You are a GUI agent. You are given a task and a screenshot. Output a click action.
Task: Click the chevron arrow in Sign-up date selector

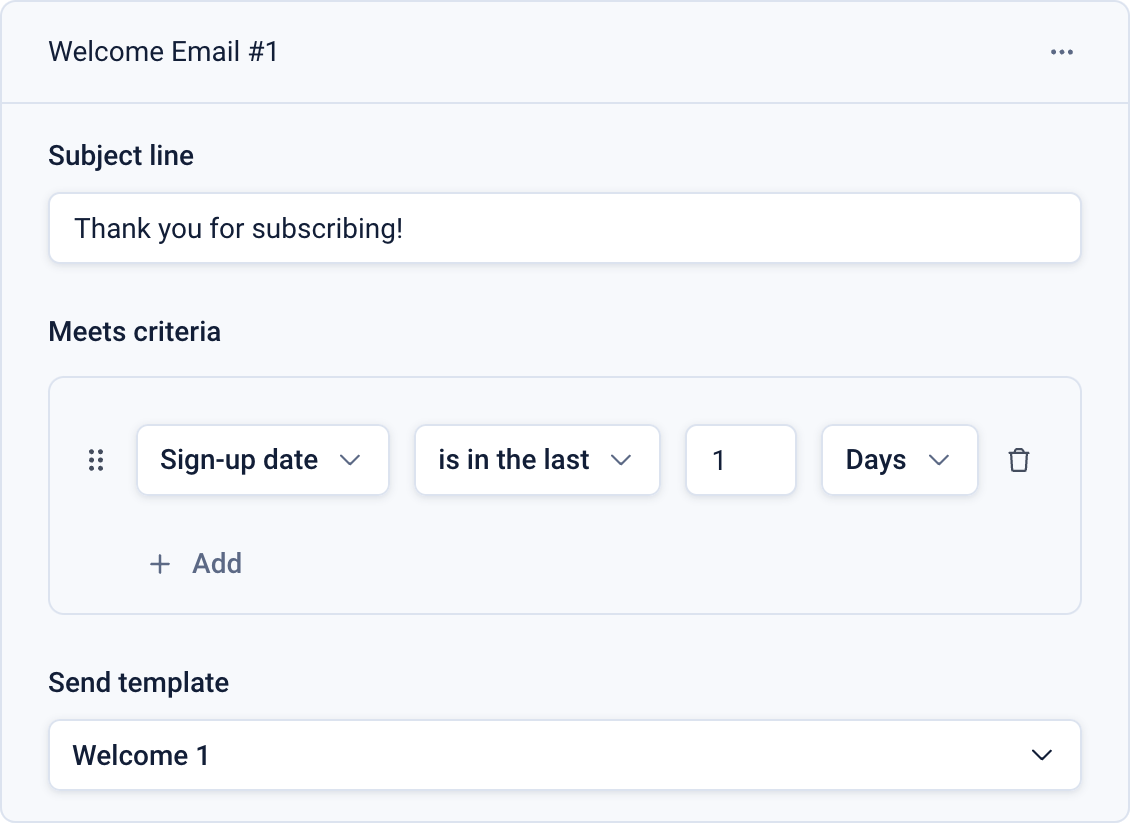[x=349, y=460]
